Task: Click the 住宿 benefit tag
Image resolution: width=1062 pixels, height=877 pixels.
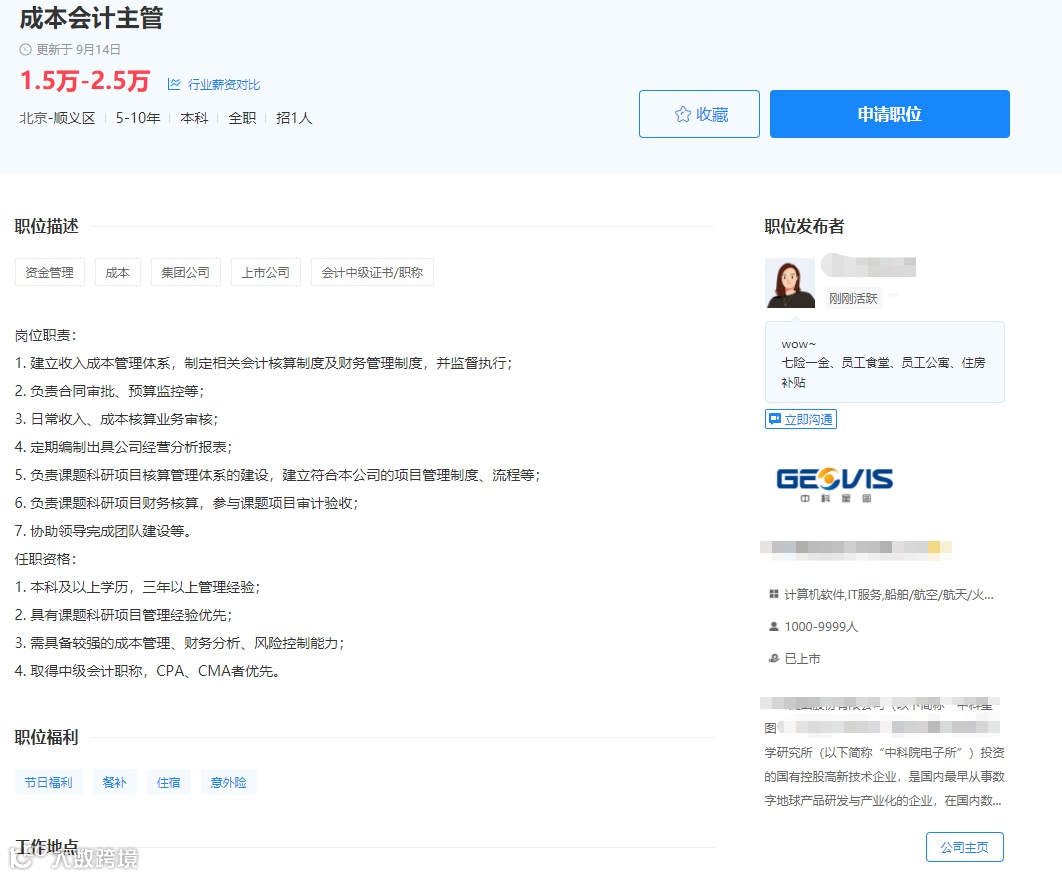Action: (169, 782)
